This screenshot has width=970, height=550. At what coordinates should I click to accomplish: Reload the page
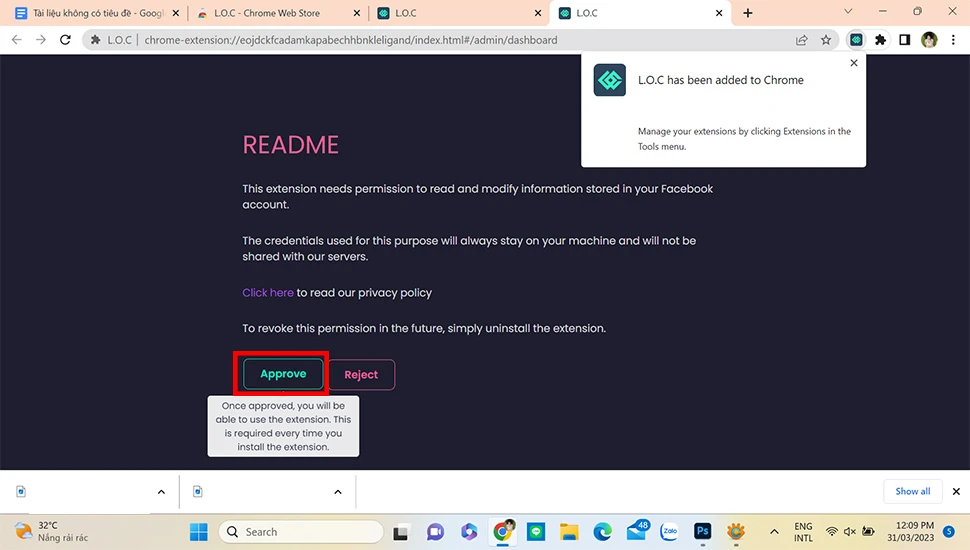66,40
